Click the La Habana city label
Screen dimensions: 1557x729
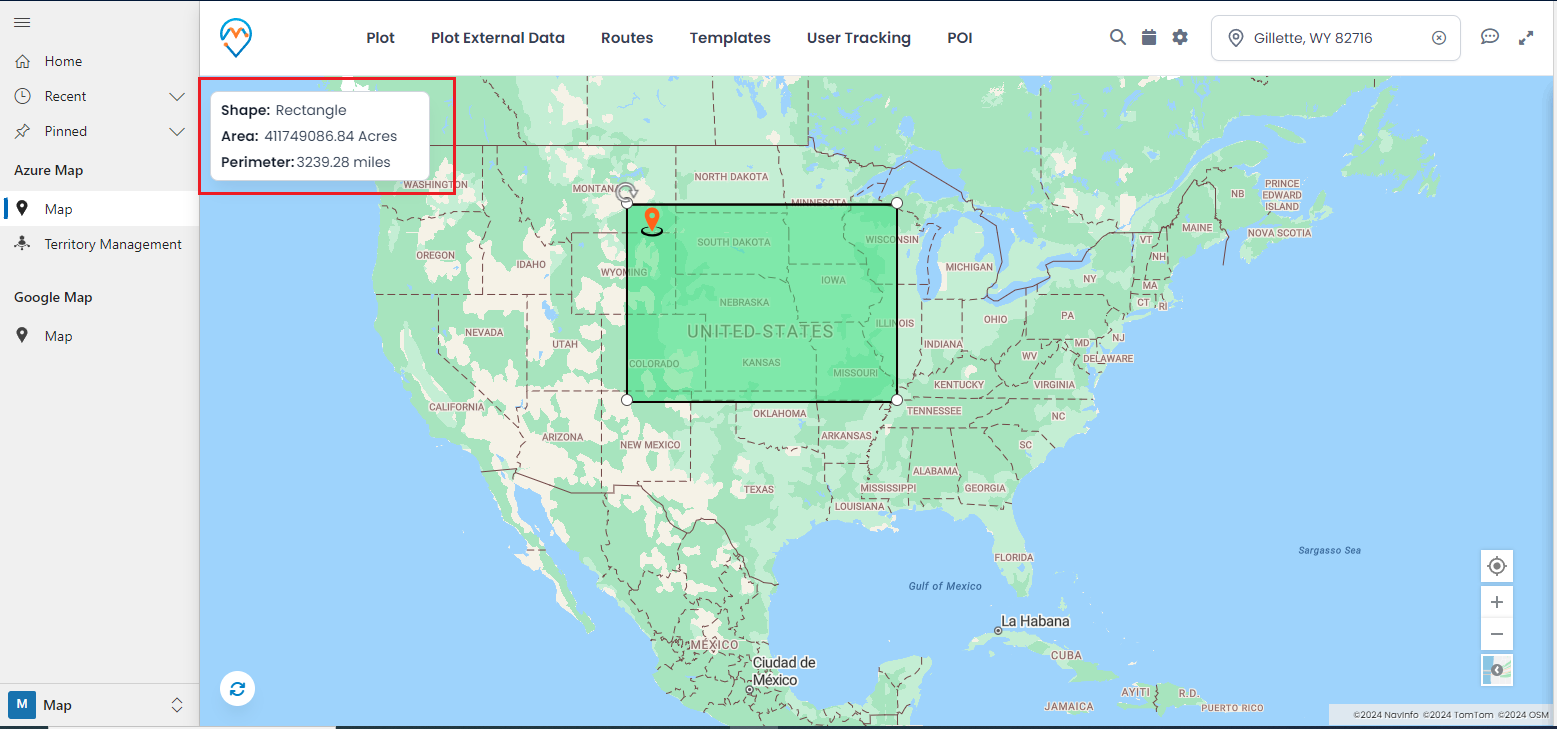[x=1035, y=621]
